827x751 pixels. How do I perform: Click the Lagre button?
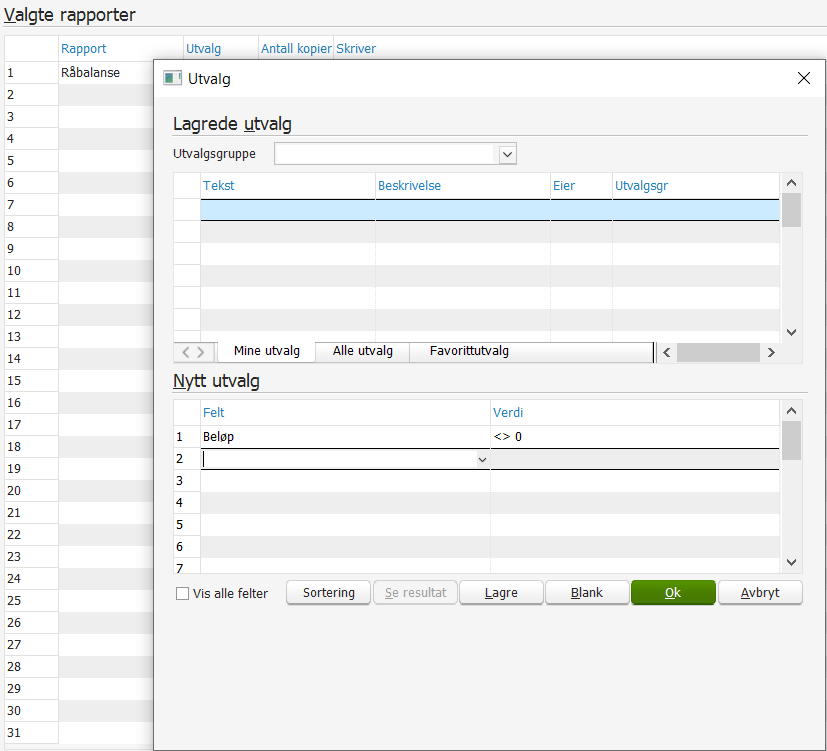pos(501,593)
